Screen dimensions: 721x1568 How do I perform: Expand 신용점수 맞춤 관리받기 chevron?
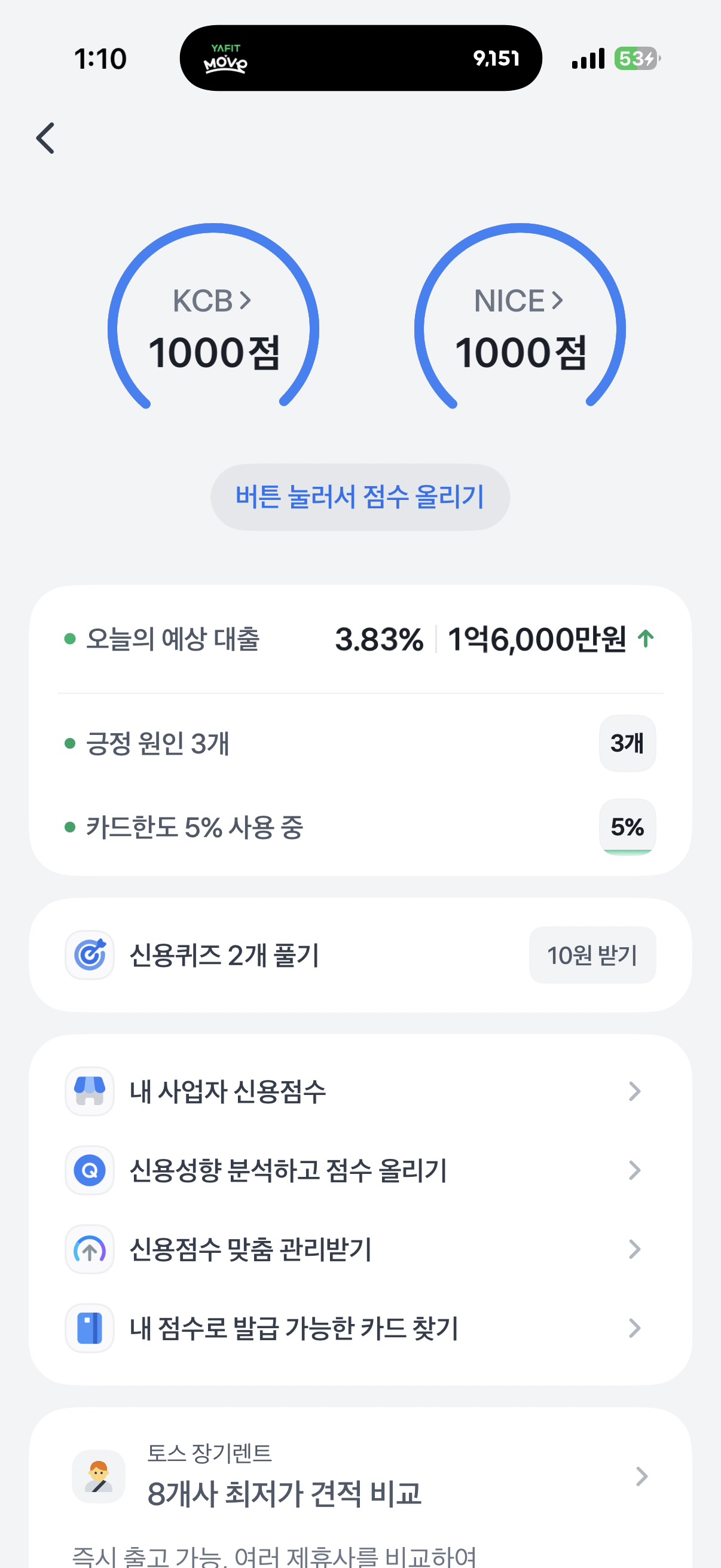click(x=634, y=1249)
